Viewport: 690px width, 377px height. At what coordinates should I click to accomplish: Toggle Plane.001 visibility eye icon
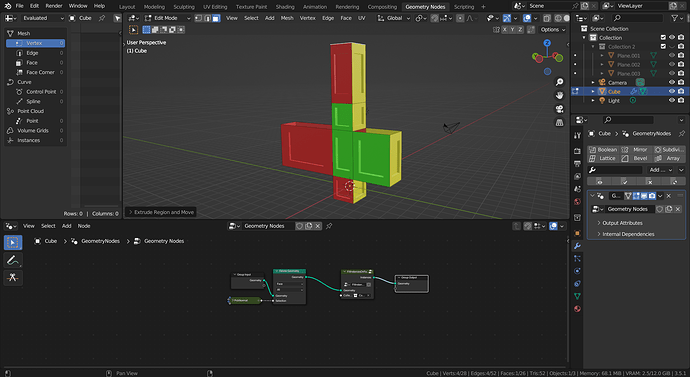pyautogui.click(x=672, y=55)
